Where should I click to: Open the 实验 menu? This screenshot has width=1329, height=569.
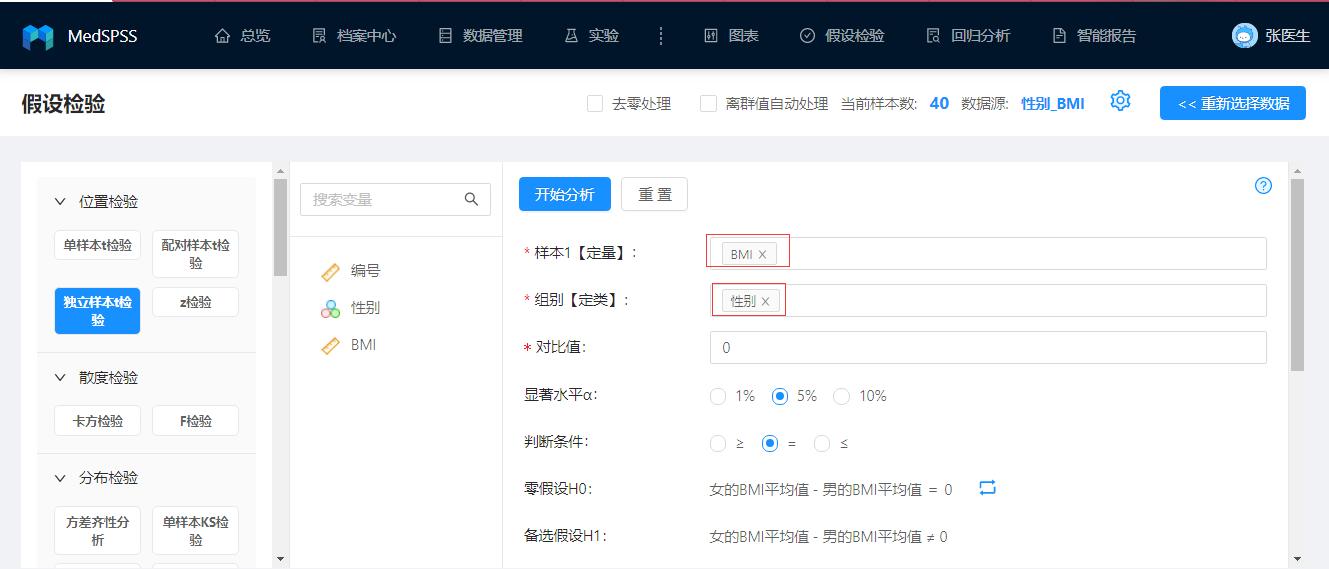[x=592, y=36]
